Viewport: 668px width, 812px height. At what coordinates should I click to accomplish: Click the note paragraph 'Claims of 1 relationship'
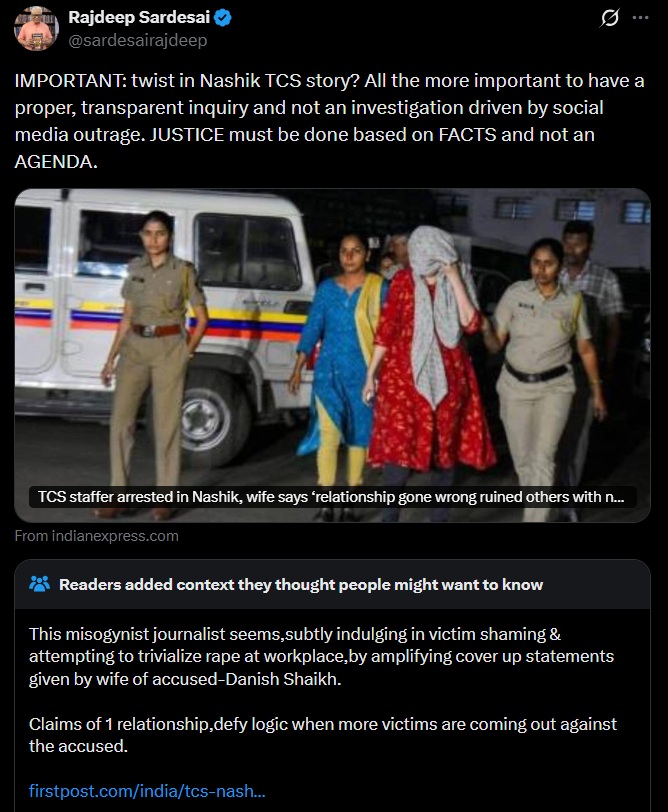tap(323, 735)
